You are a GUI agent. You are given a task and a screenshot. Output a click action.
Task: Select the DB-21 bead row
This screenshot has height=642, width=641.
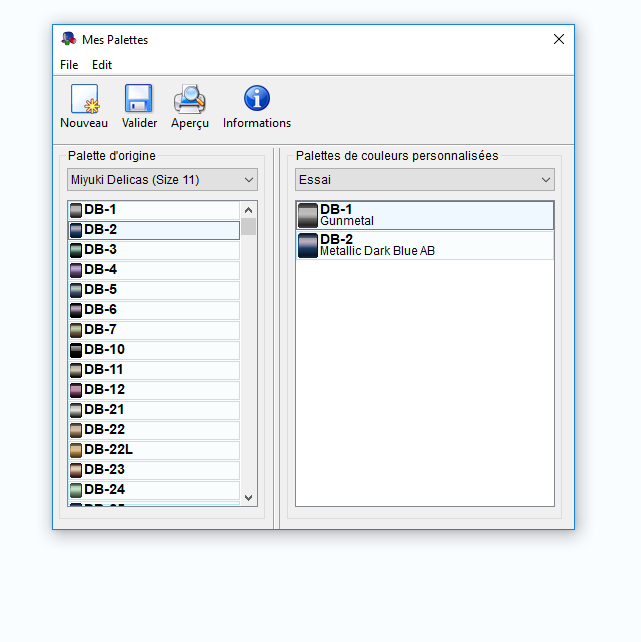coord(154,411)
